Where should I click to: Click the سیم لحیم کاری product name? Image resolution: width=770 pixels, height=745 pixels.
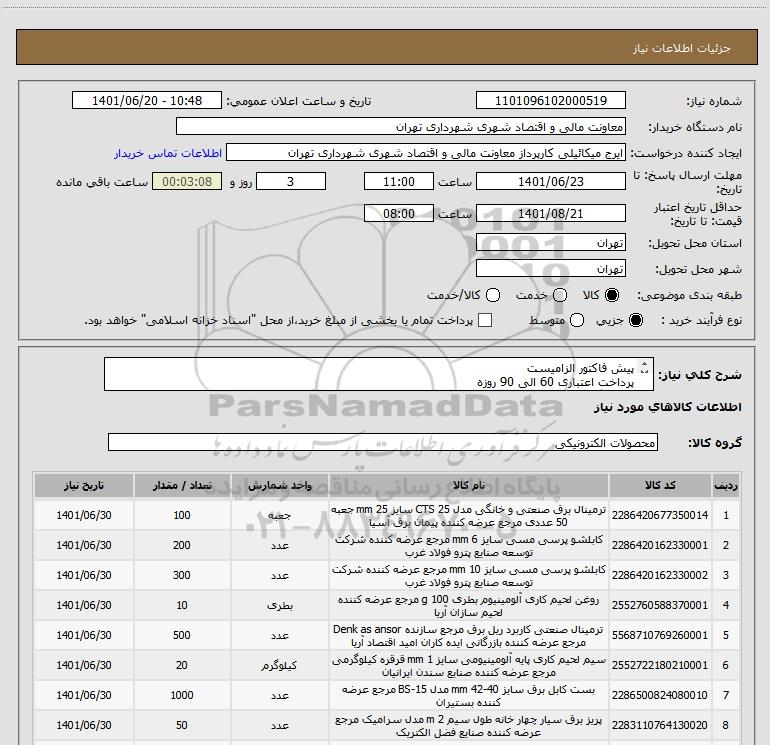pos(468,665)
